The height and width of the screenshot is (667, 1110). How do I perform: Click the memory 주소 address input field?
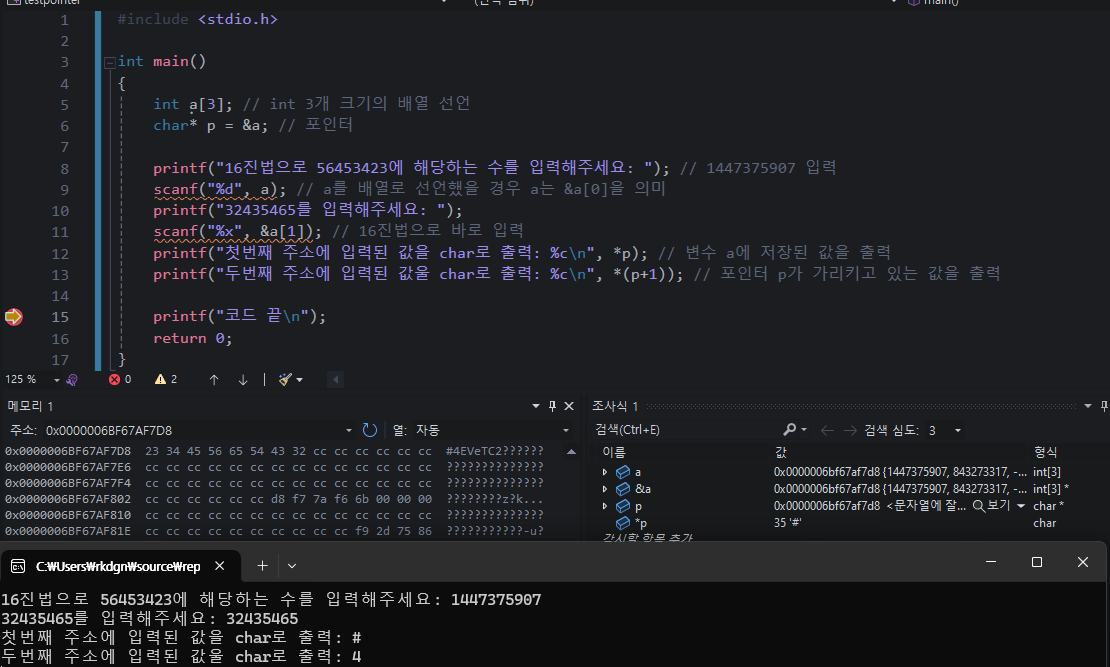[x=193, y=431]
